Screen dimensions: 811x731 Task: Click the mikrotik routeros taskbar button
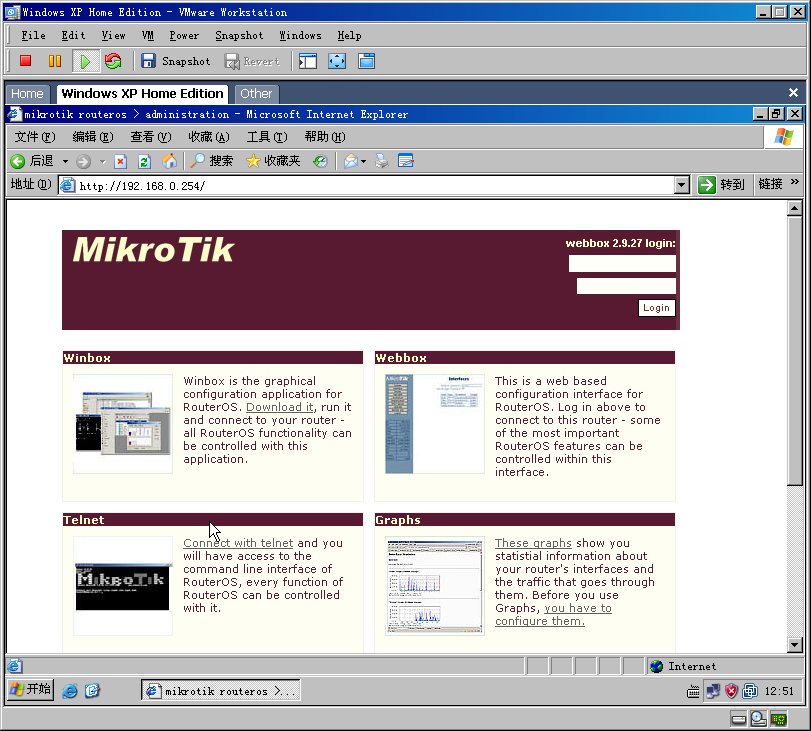tap(220, 691)
